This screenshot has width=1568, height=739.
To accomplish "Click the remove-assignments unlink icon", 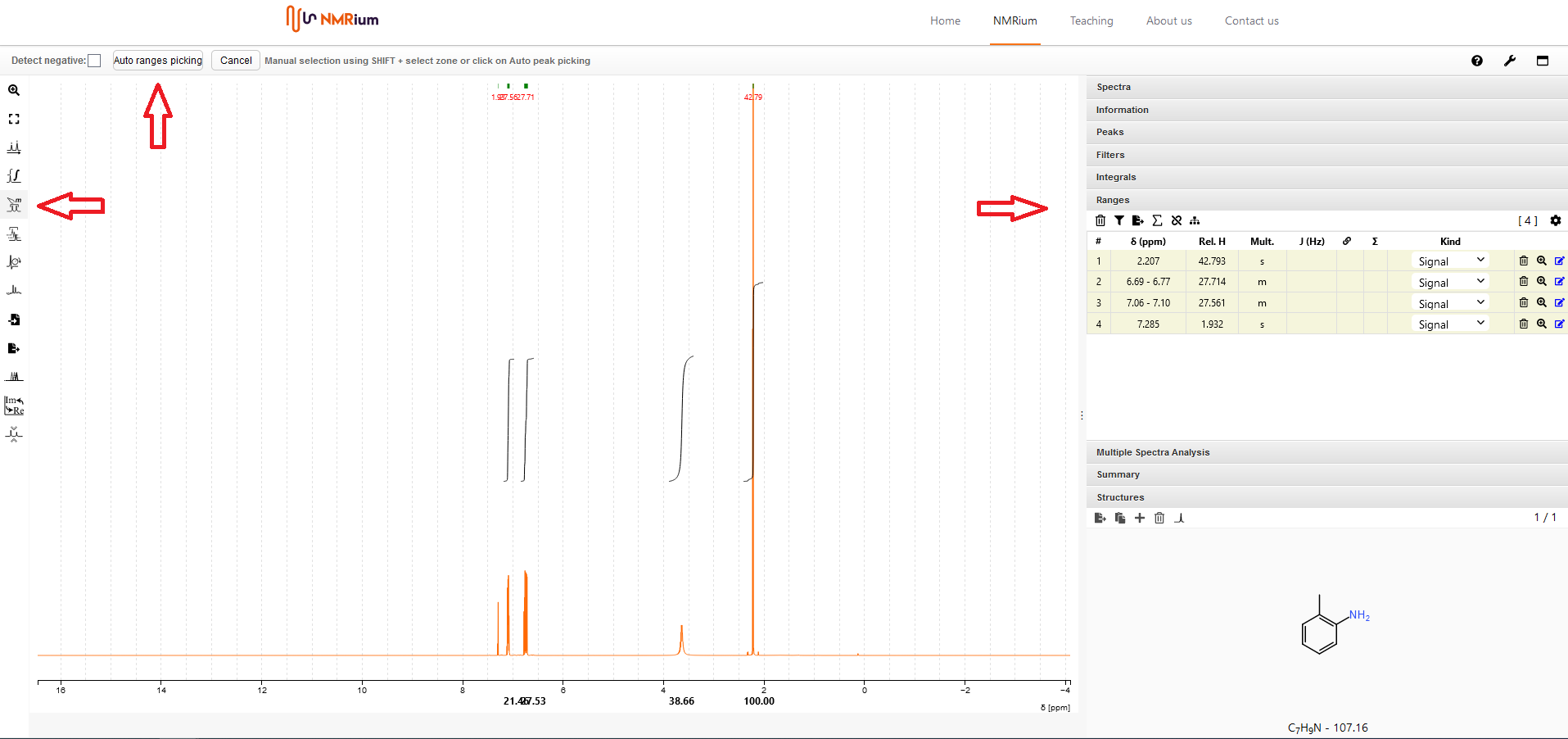I will coord(1177,220).
